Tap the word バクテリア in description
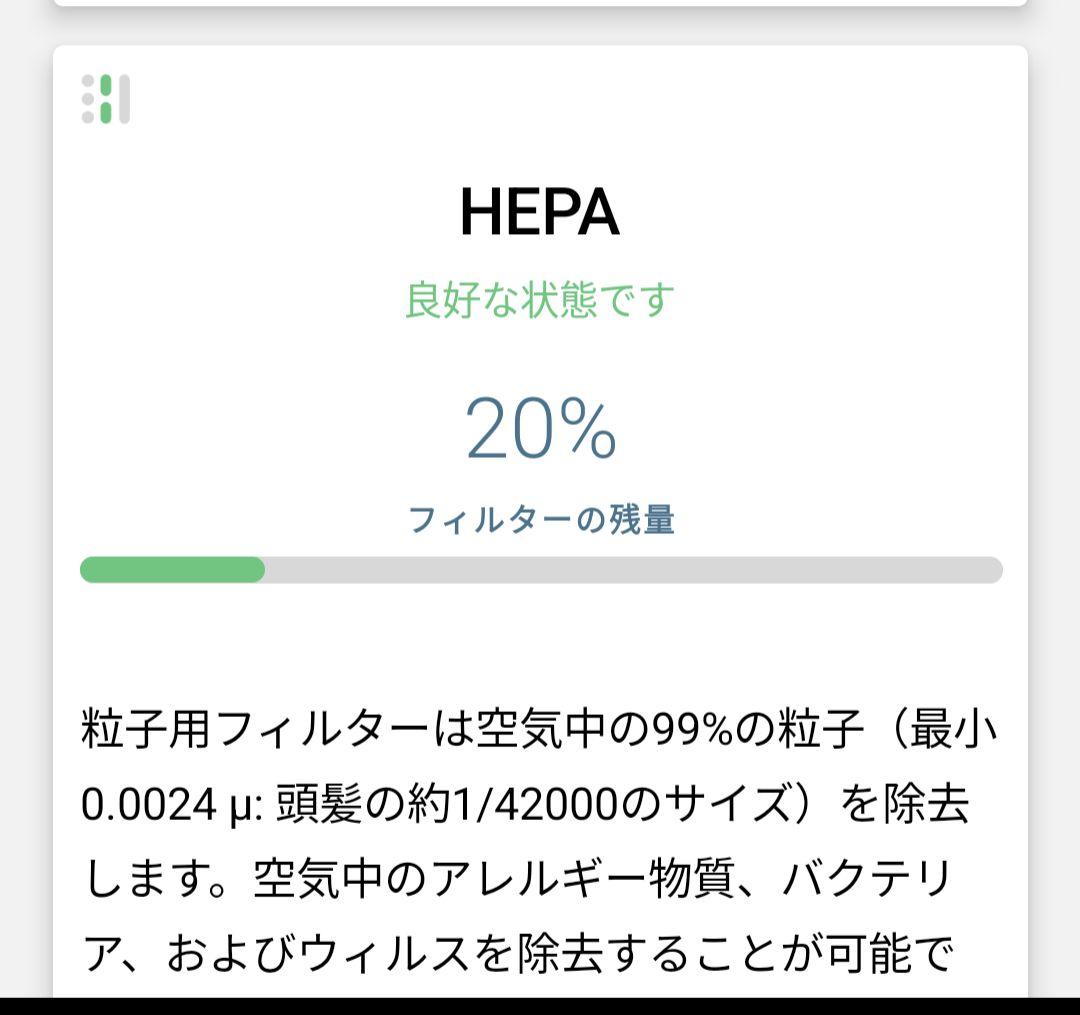 869,879
